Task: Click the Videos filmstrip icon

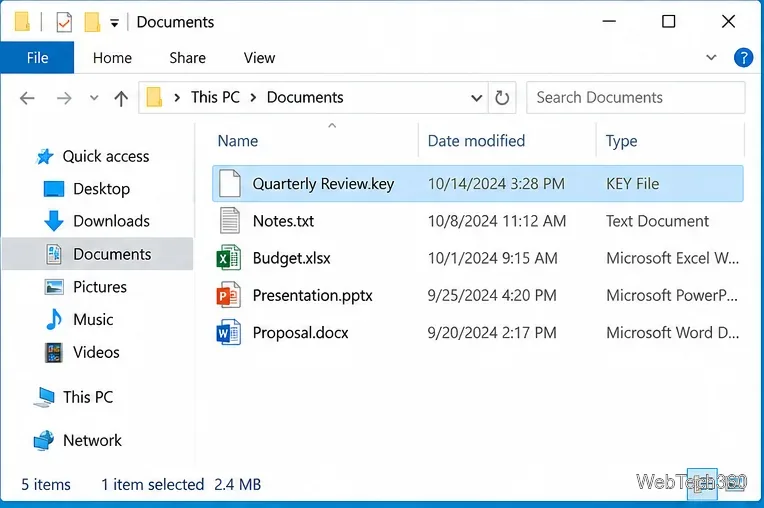Action: pyautogui.click(x=54, y=353)
